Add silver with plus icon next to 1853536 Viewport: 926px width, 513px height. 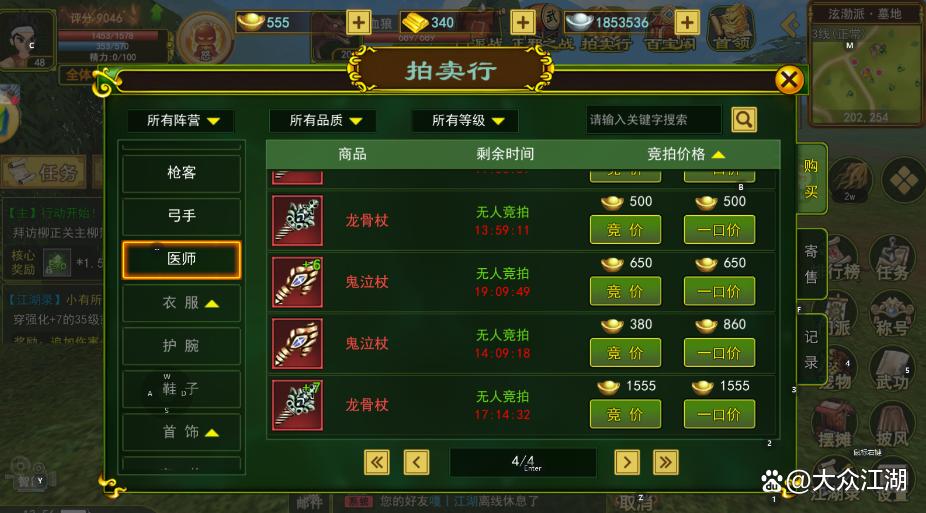[x=687, y=22]
